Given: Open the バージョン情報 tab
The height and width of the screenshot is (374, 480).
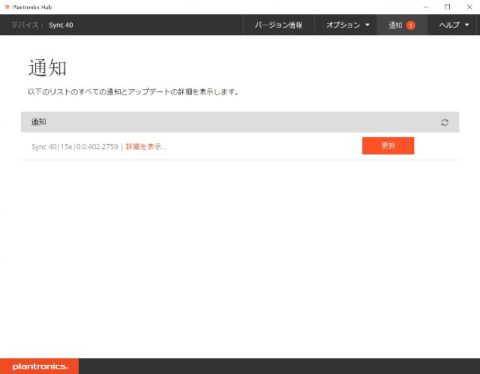Looking at the screenshot, I should click(x=278, y=25).
